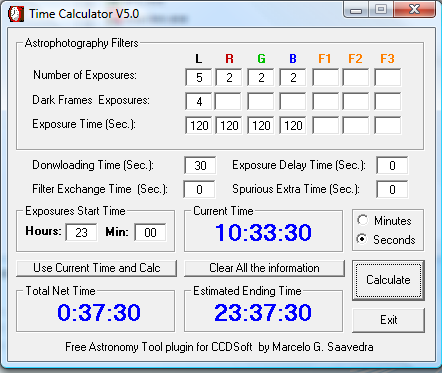Click the G Number of Exposures field
Screen dimensions: 442x373
click(x=261, y=77)
